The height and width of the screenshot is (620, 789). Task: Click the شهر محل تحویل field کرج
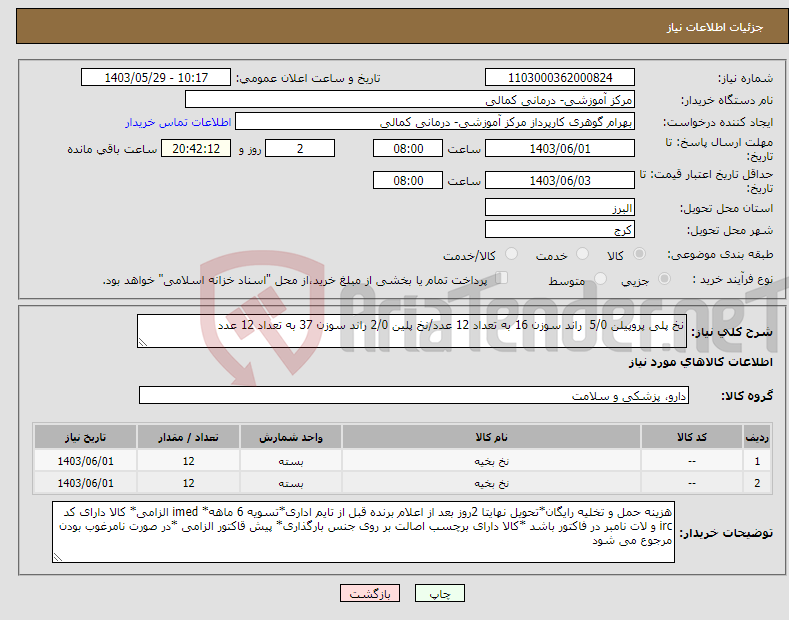click(560, 229)
